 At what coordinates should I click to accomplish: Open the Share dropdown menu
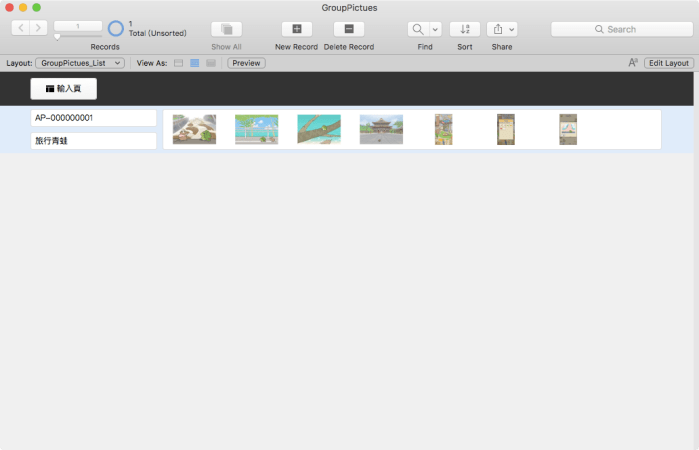[502, 29]
